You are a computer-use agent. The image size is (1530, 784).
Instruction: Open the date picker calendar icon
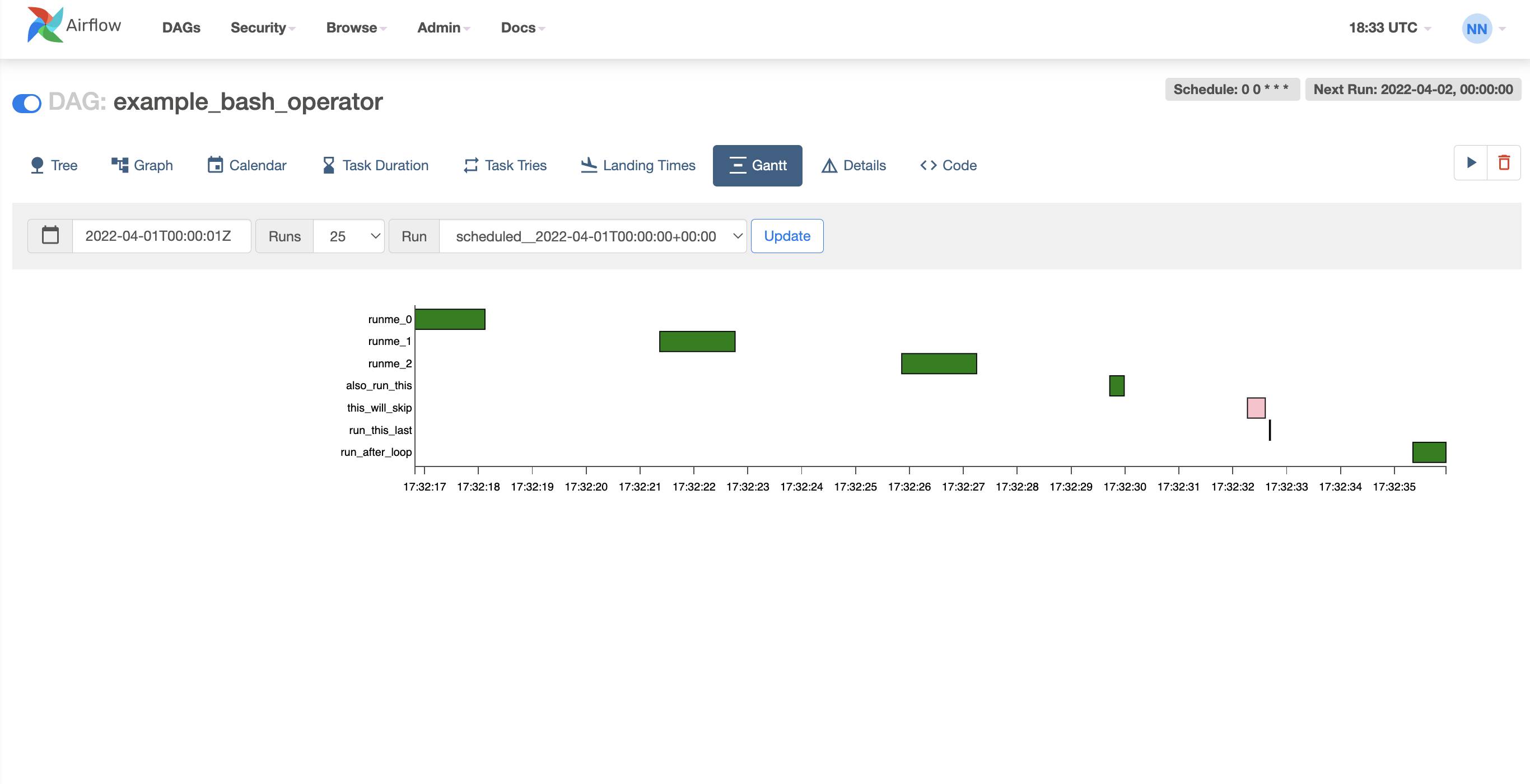50,236
